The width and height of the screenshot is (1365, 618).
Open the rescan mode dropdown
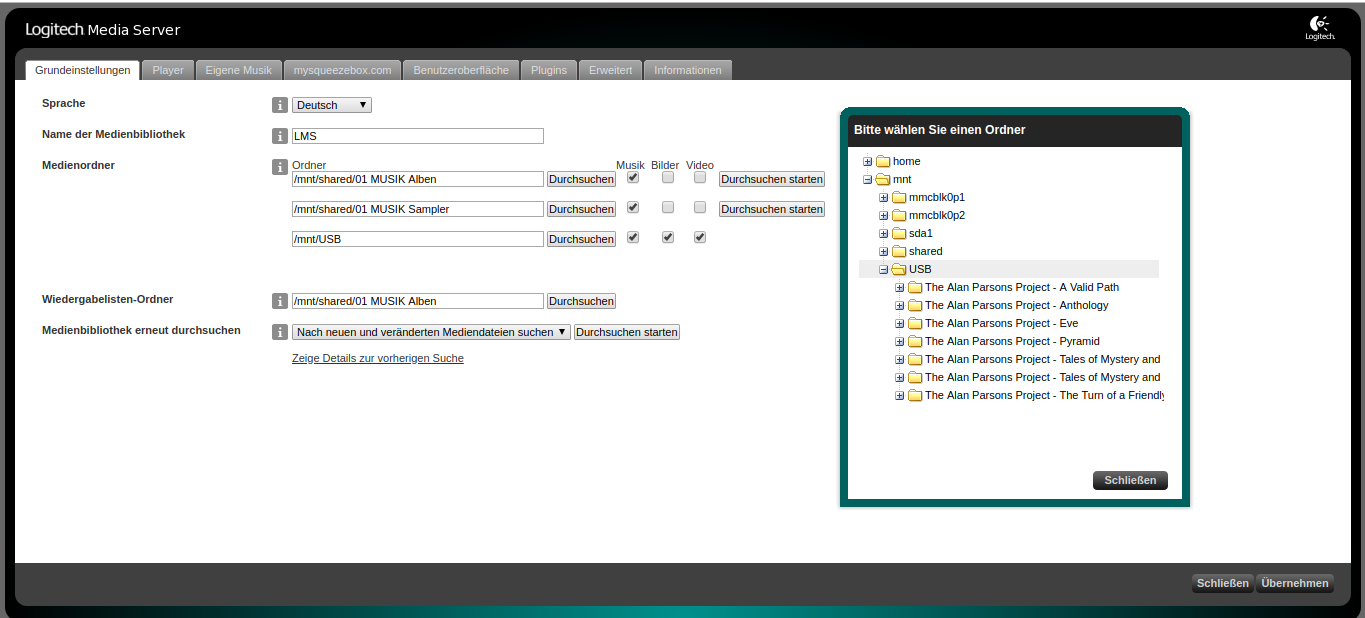click(431, 332)
